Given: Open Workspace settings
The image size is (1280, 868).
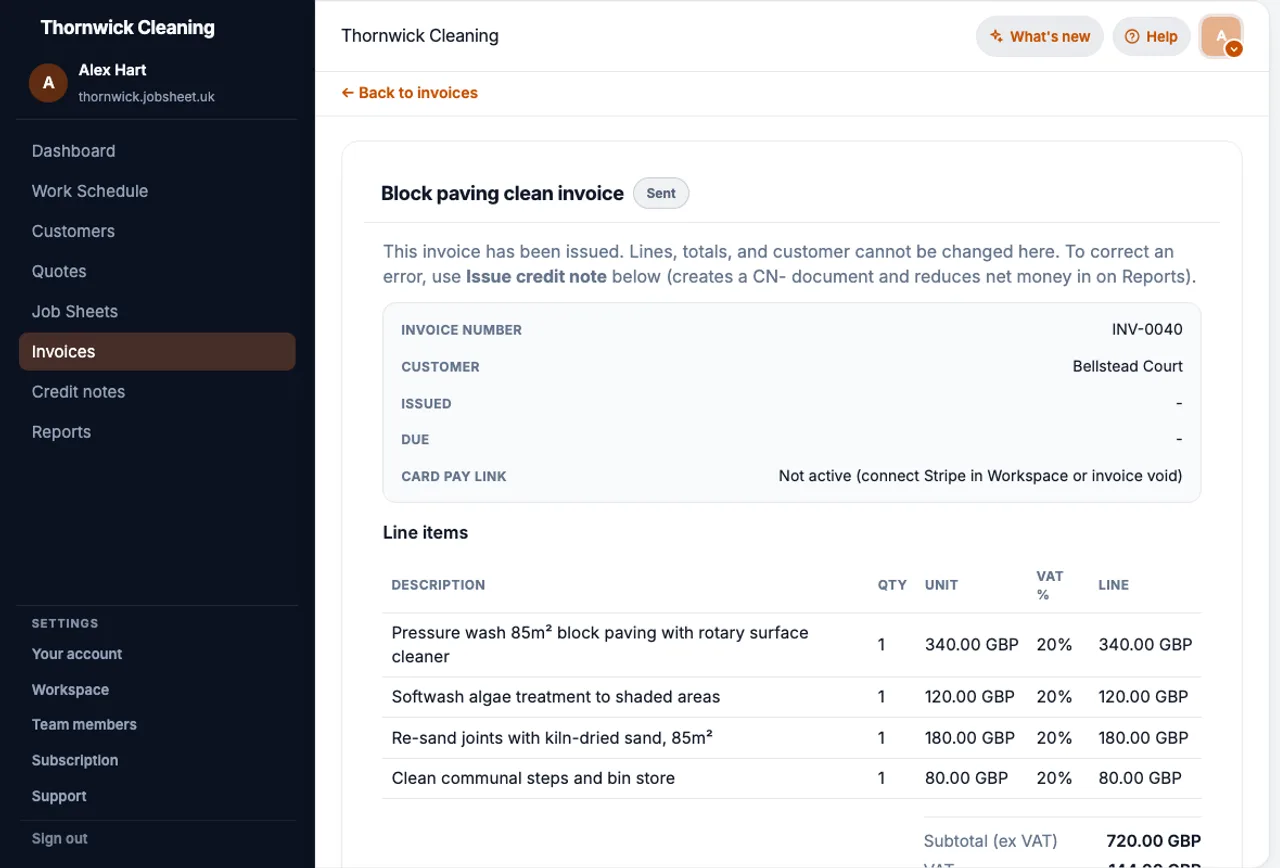Looking at the screenshot, I should [70, 690].
